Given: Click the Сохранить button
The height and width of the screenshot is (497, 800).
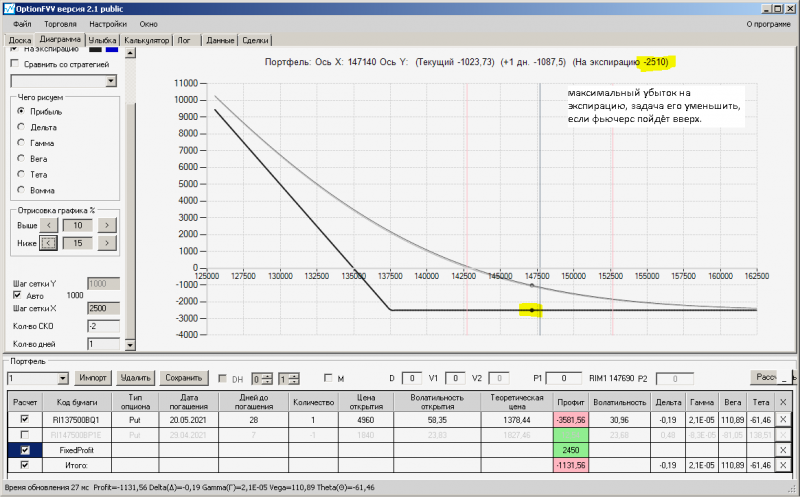Looking at the screenshot, I should pyautogui.click(x=184, y=378).
